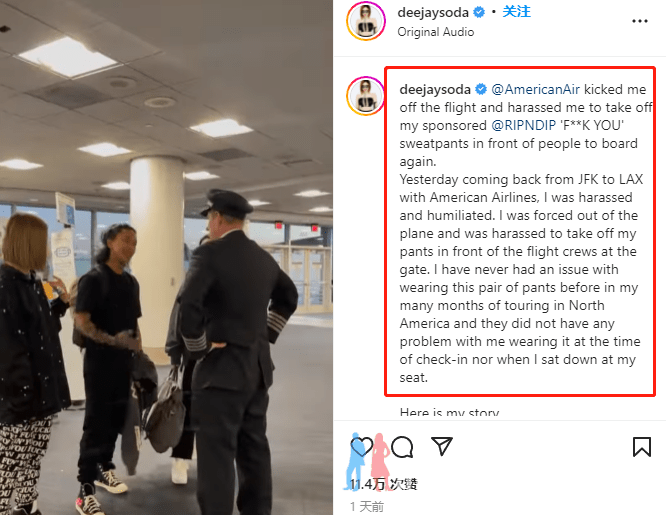The image size is (666, 515).
Task: Save post with bookmark icon
Action: tap(641, 447)
